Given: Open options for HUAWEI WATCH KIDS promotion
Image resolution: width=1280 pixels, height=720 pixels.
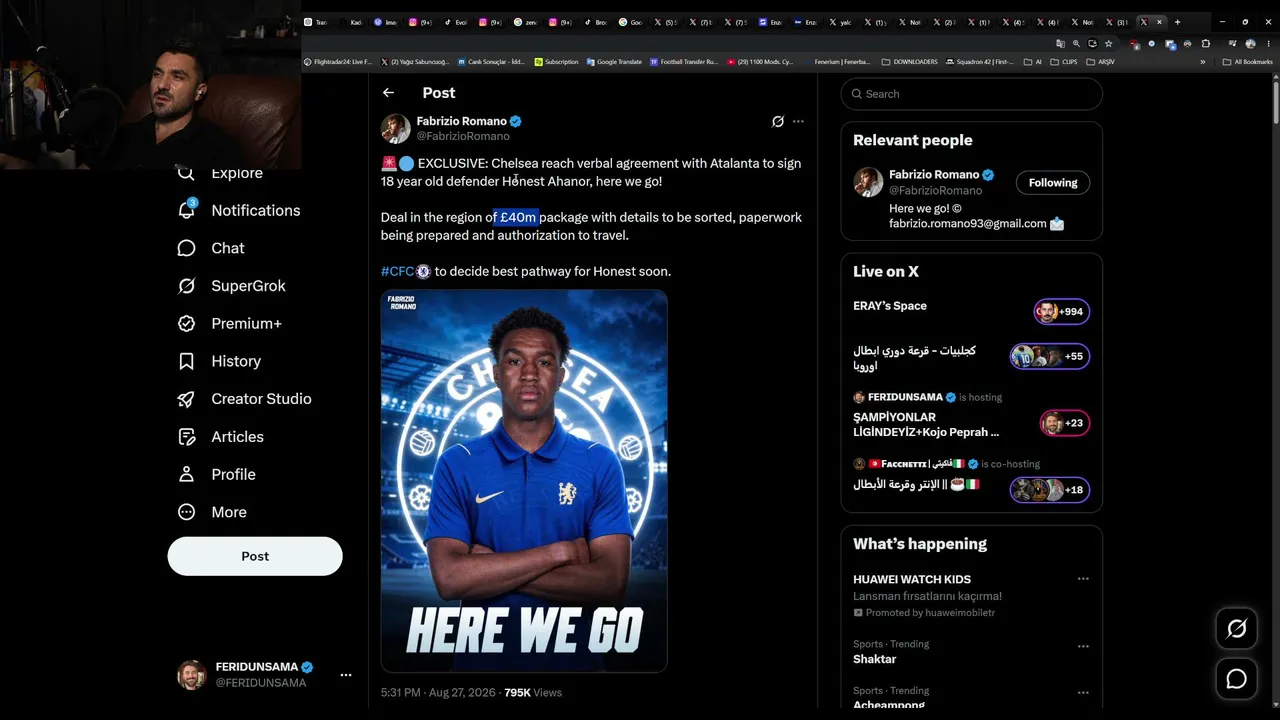Looking at the screenshot, I should pos(1083,579).
